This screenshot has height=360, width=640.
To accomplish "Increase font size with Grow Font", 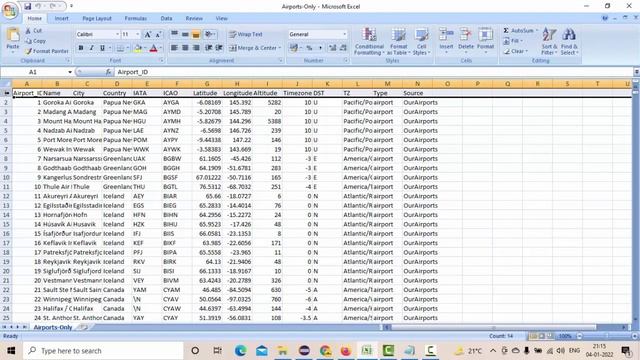I will [148, 34].
